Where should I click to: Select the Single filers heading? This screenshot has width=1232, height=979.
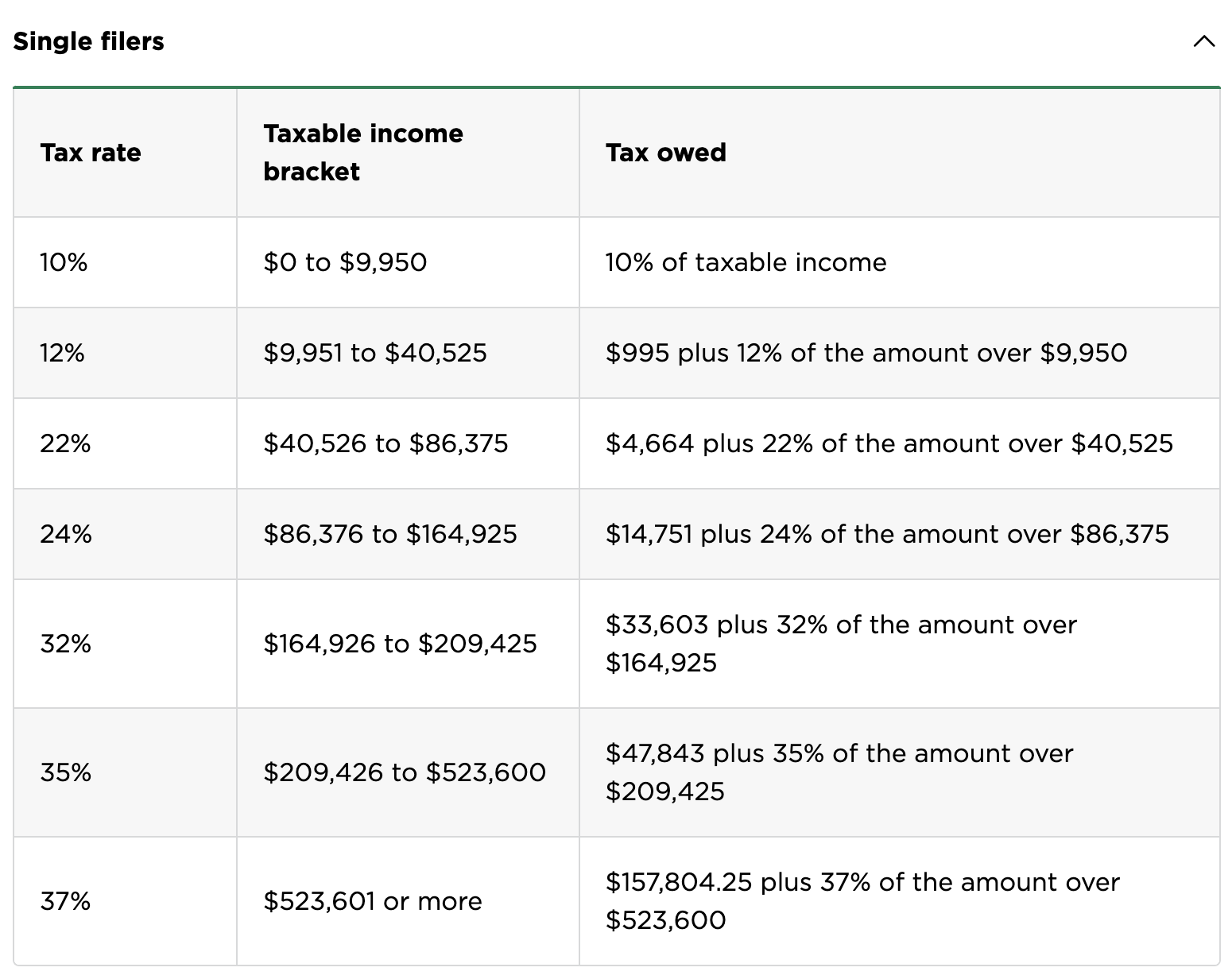(x=88, y=41)
